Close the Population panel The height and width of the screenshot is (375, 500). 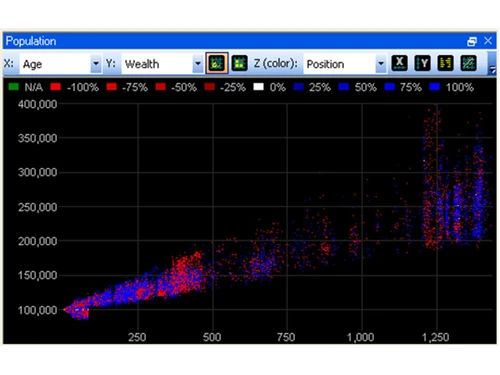point(488,41)
